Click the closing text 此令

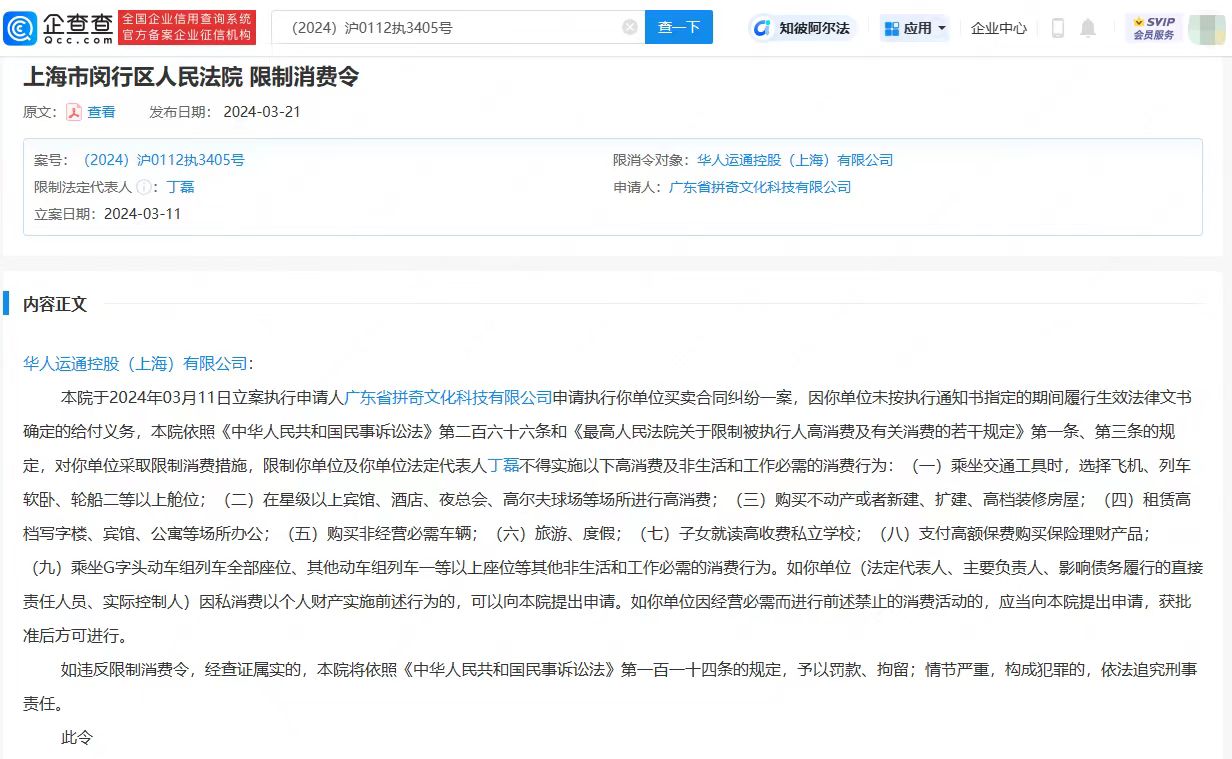coord(77,737)
